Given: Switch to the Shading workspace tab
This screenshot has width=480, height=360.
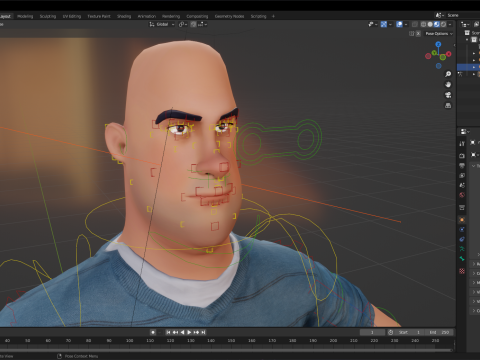Looking at the screenshot, I should pyautogui.click(x=124, y=16).
